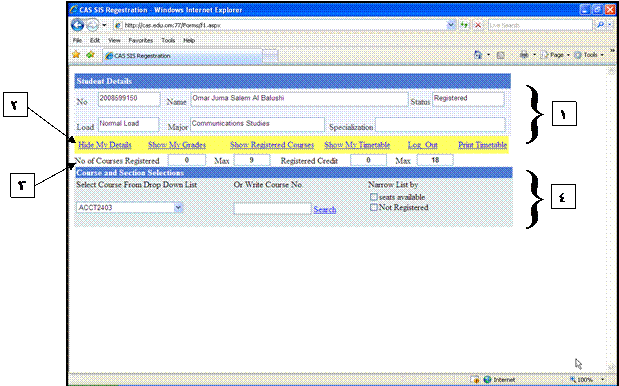The image size is (619, 386).
Task: Click the Feeds icon in command bar
Action: click(x=501, y=55)
